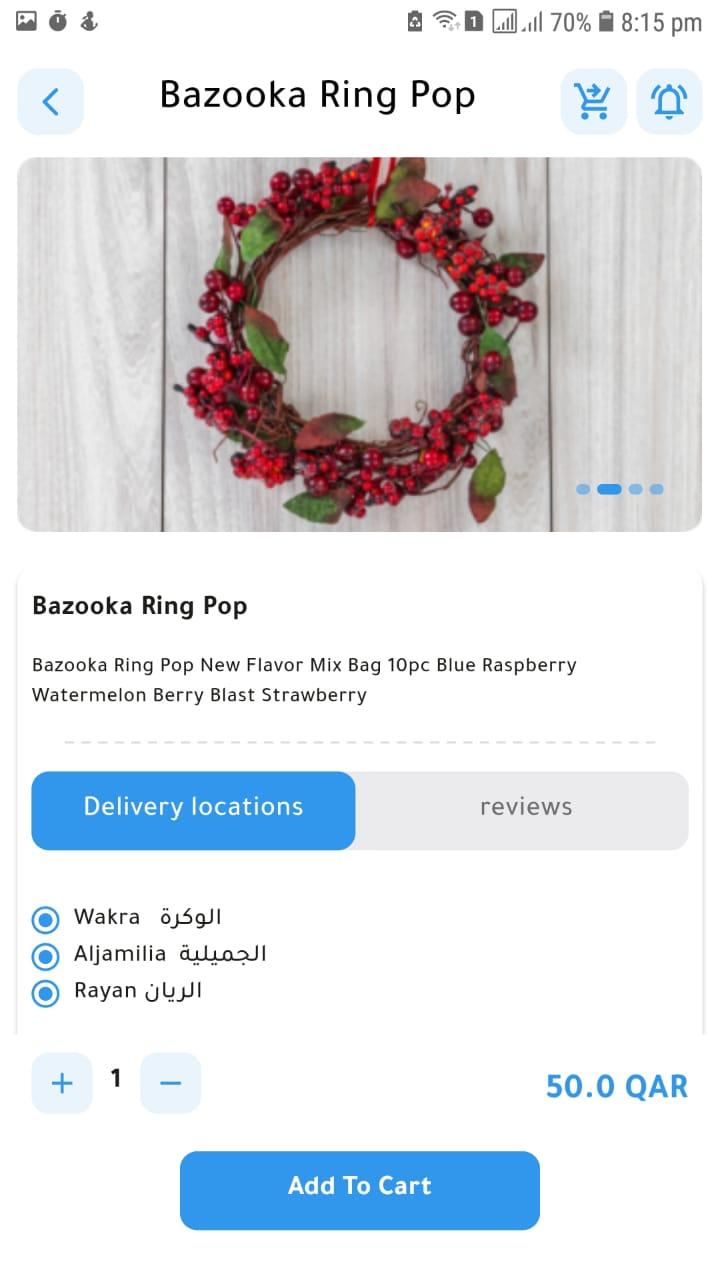Select the third image carousel dot
This screenshot has height=1280, width=720.
point(635,489)
